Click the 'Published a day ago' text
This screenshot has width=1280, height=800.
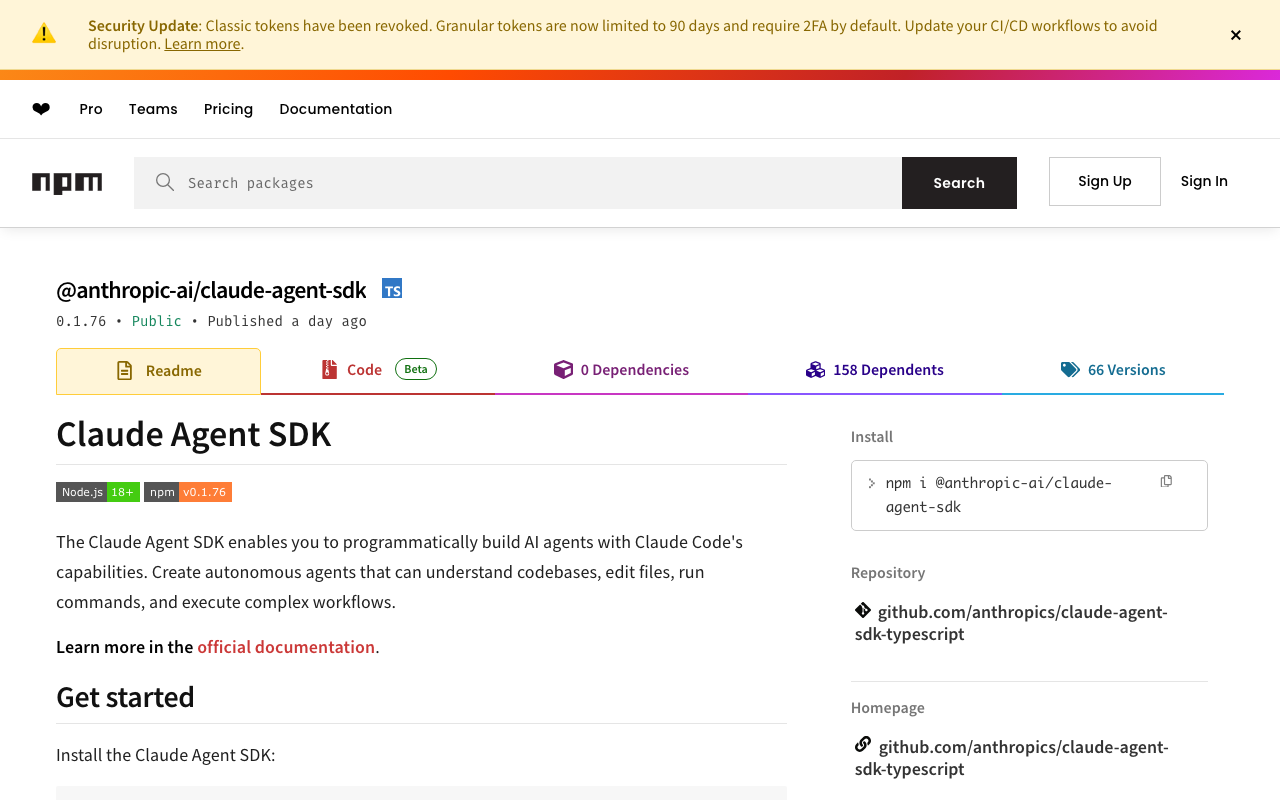287,321
